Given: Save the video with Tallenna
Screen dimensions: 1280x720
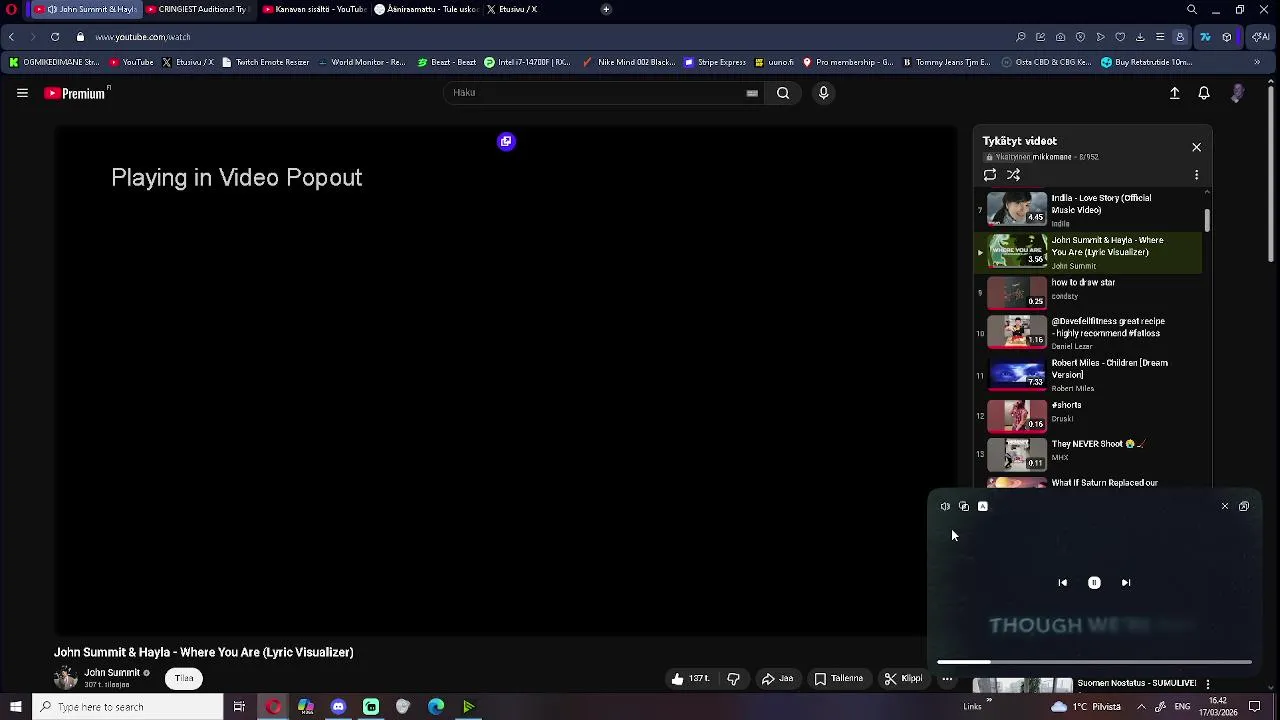Looking at the screenshot, I should 839,679.
